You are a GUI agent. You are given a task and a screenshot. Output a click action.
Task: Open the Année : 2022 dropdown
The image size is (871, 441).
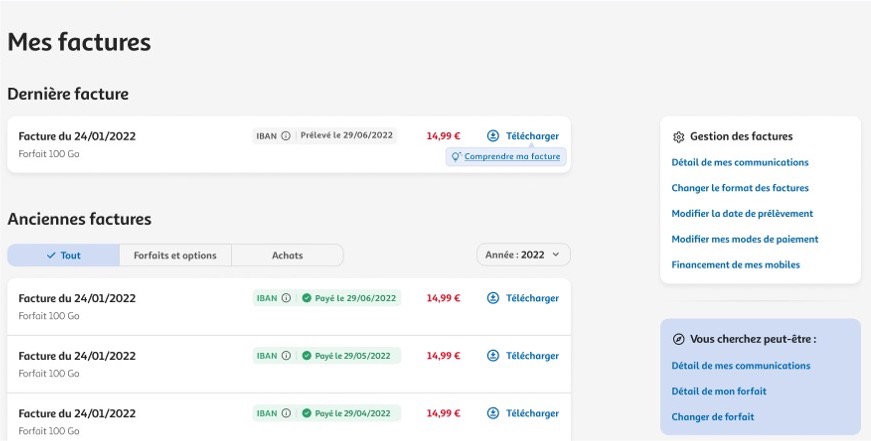coord(523,255)
